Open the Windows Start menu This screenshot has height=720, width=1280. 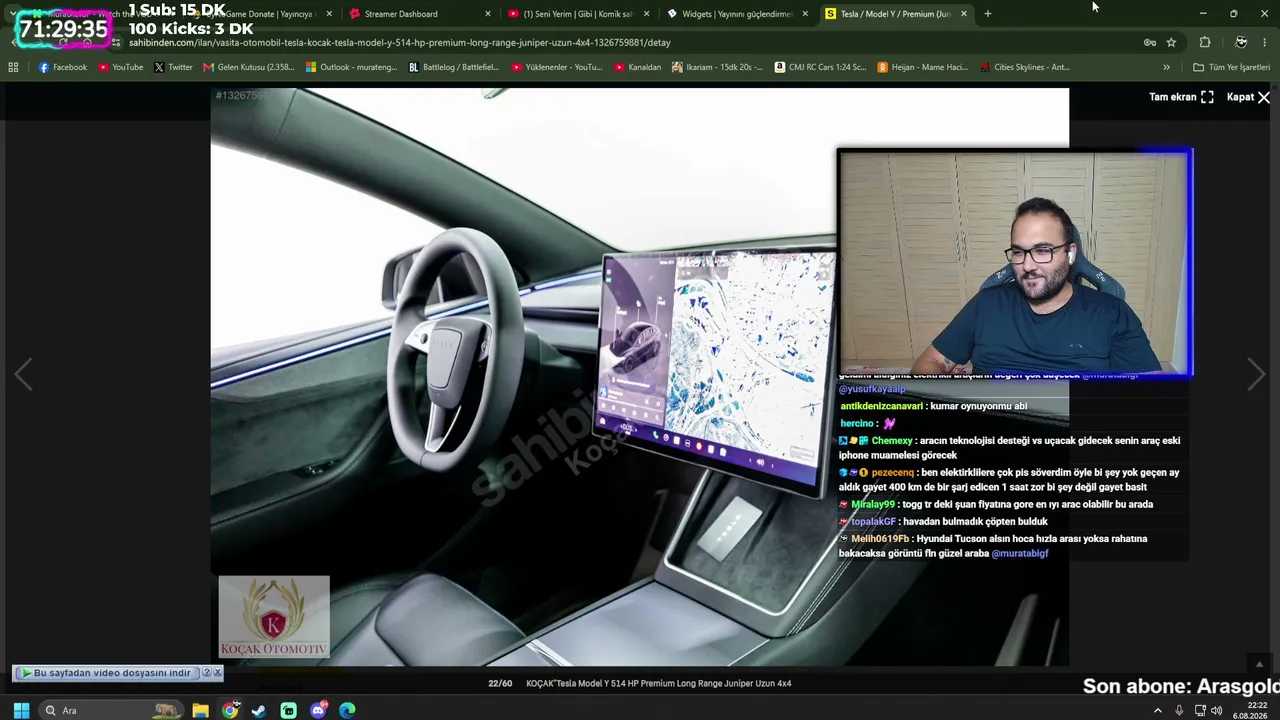click(21, 710)
